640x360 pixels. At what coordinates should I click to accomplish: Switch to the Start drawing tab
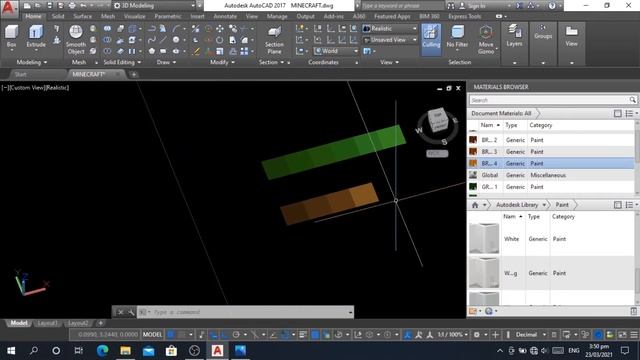pyautogui.click(x=20, y=74)
